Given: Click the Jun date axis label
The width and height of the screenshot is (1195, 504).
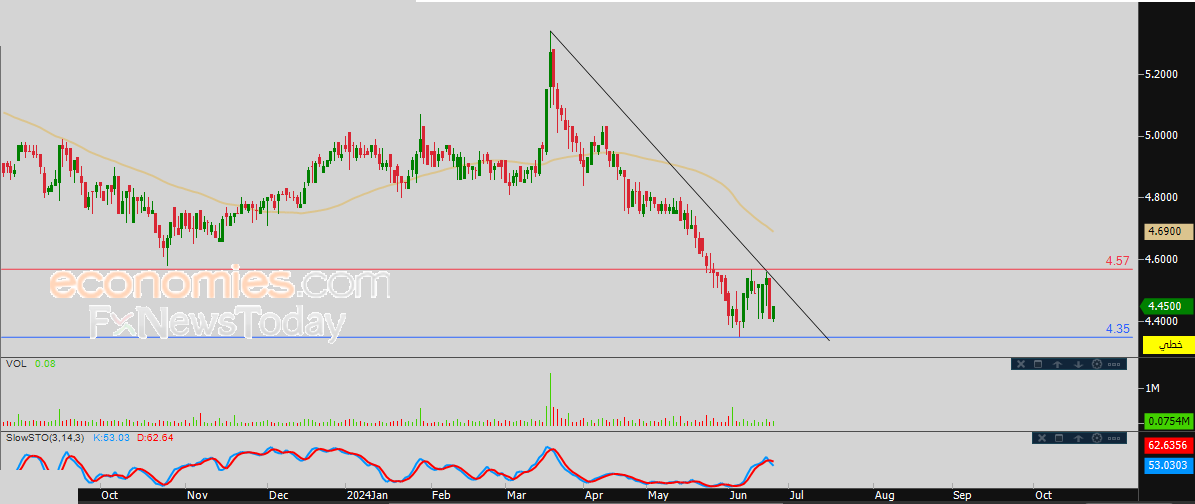Looking at the screenshot, I should (737, 496).
